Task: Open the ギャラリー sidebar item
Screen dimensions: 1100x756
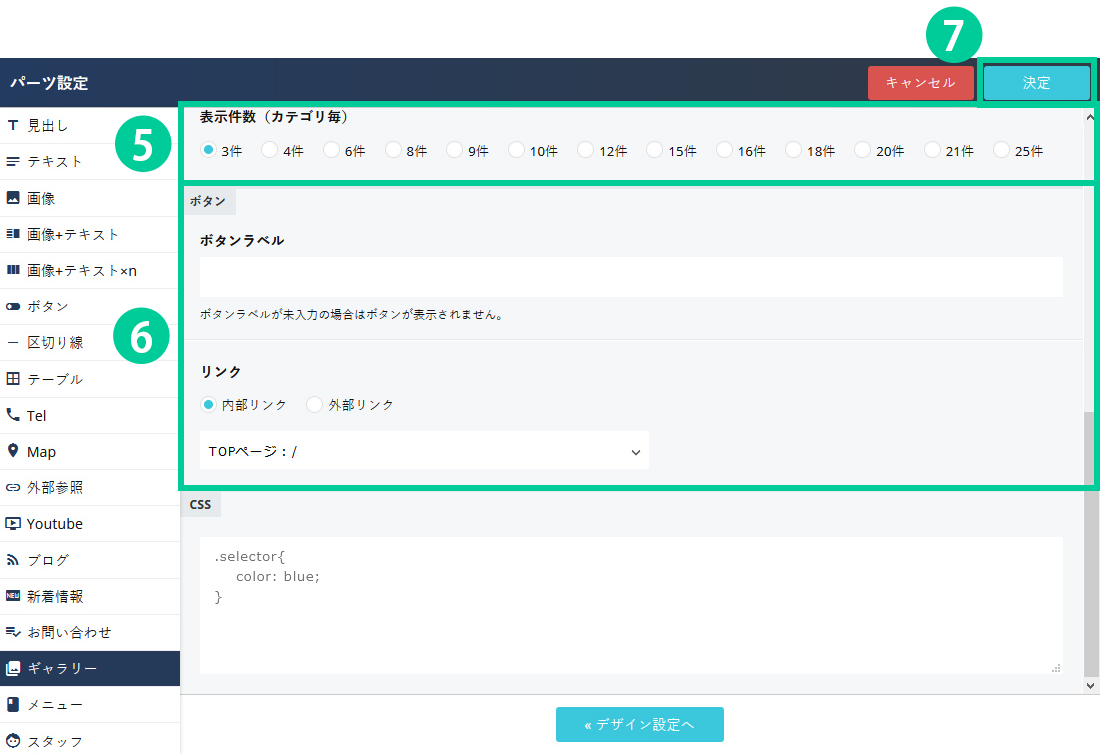Action: pos(90,669)
